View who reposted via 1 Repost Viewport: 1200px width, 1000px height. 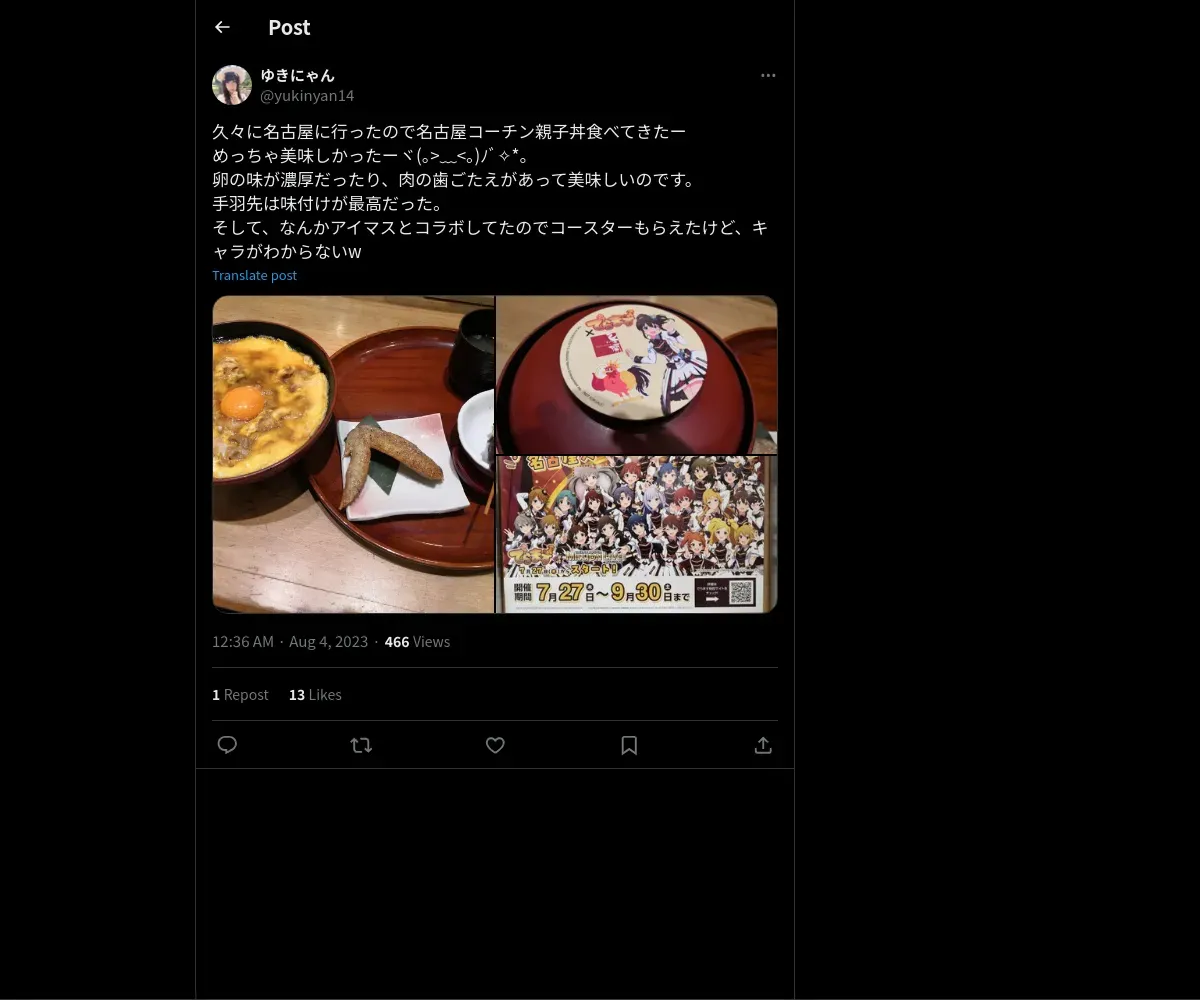pyautogui.click(x=240, y=695)
